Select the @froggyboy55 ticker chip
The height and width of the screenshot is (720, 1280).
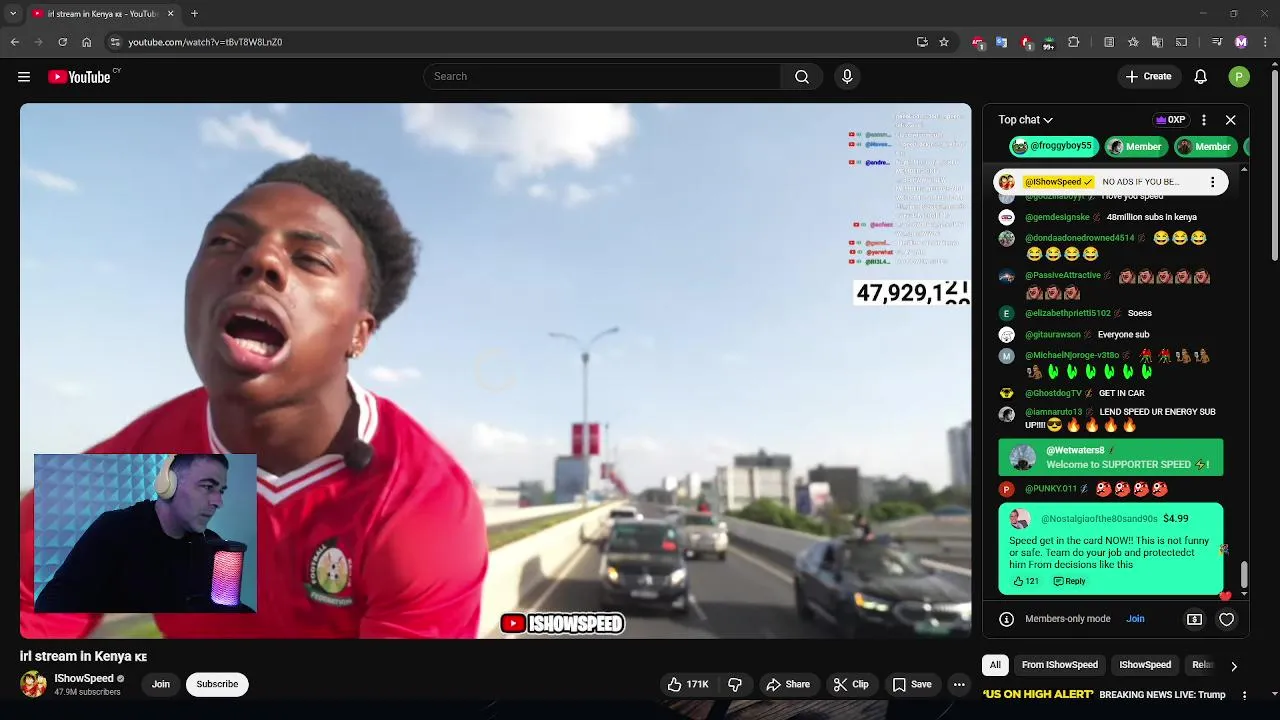tap(1052, 146)
